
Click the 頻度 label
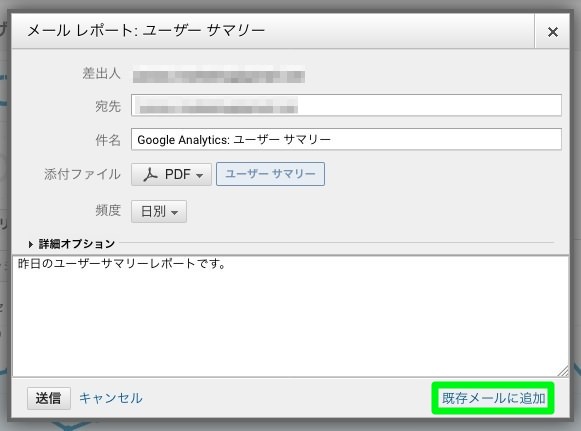pos(108,211)
